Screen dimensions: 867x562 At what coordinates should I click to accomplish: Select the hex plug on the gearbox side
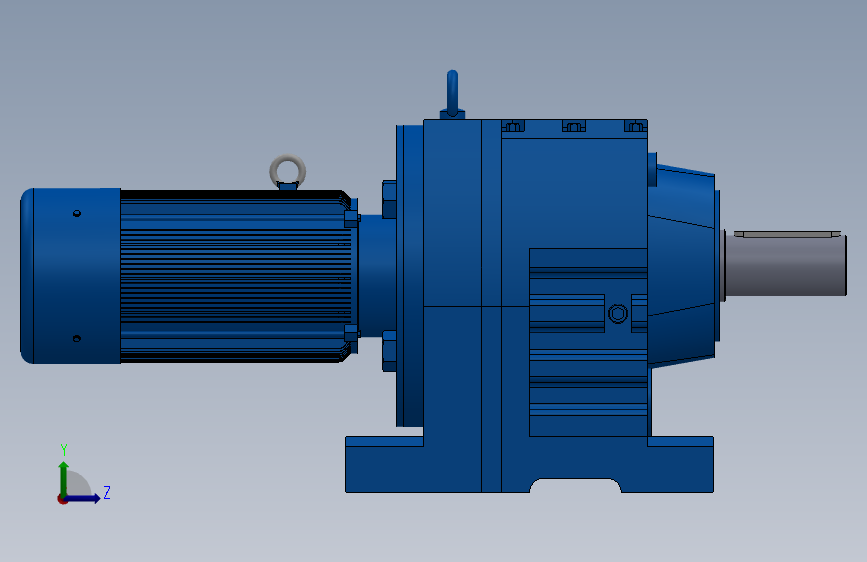click(x=618, y=314)
